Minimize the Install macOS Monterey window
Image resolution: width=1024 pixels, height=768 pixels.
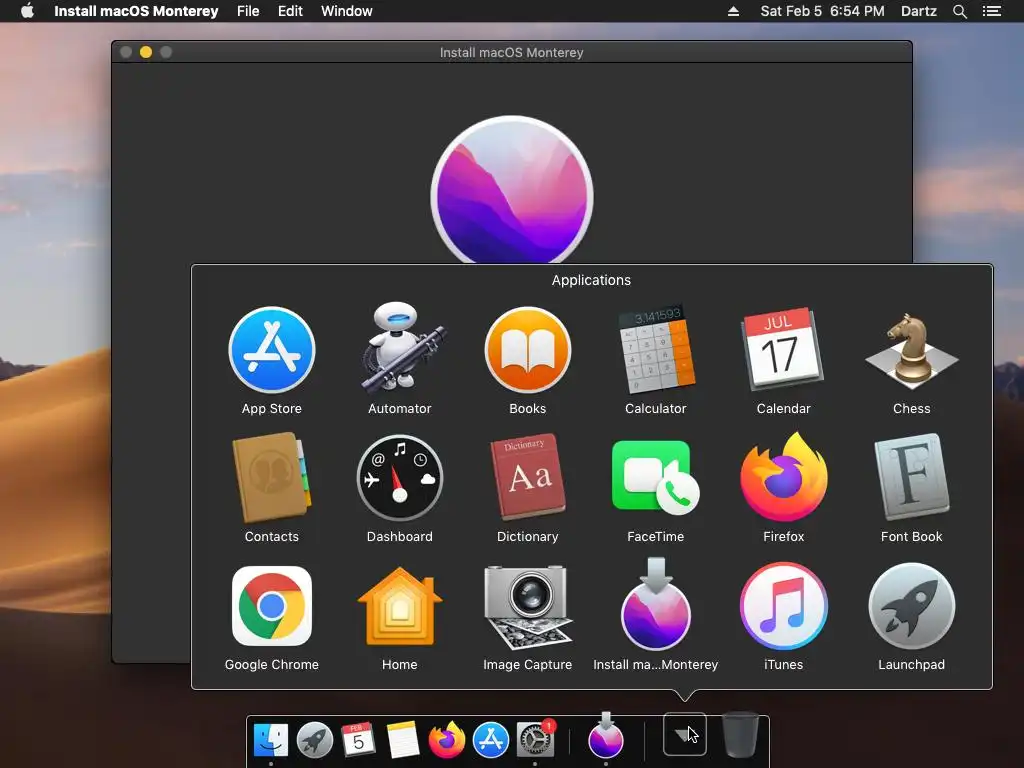(146, 52)
